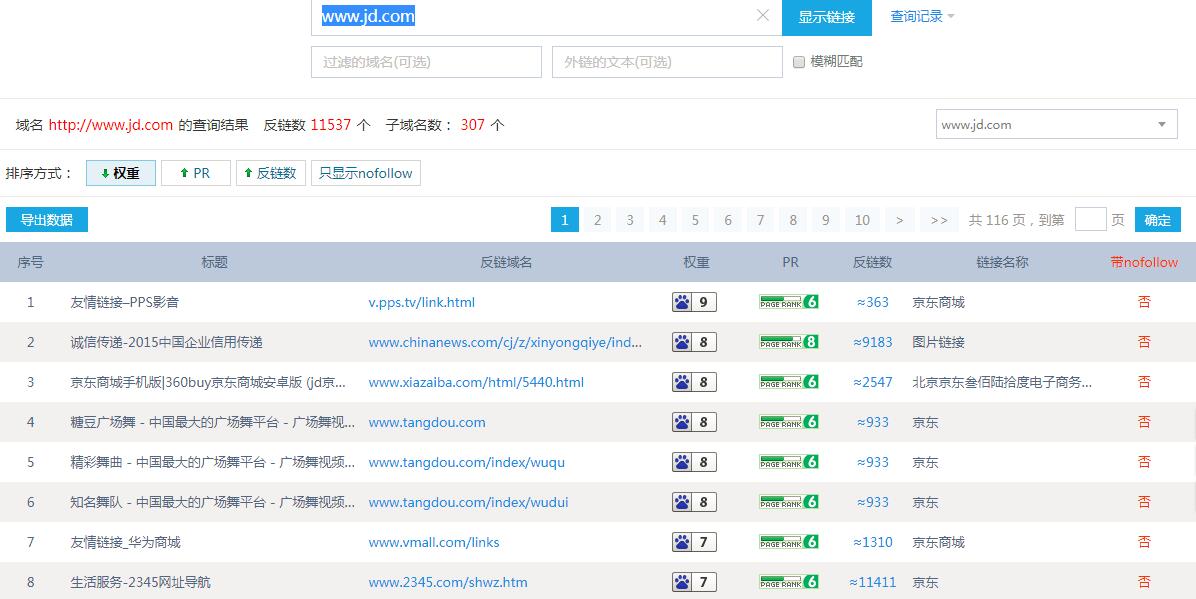Image resolution: width=1196 pixels, height=599 pixels.
Task: Click the weight badge for tangdou wuqu row
Action: pos(694,462)
